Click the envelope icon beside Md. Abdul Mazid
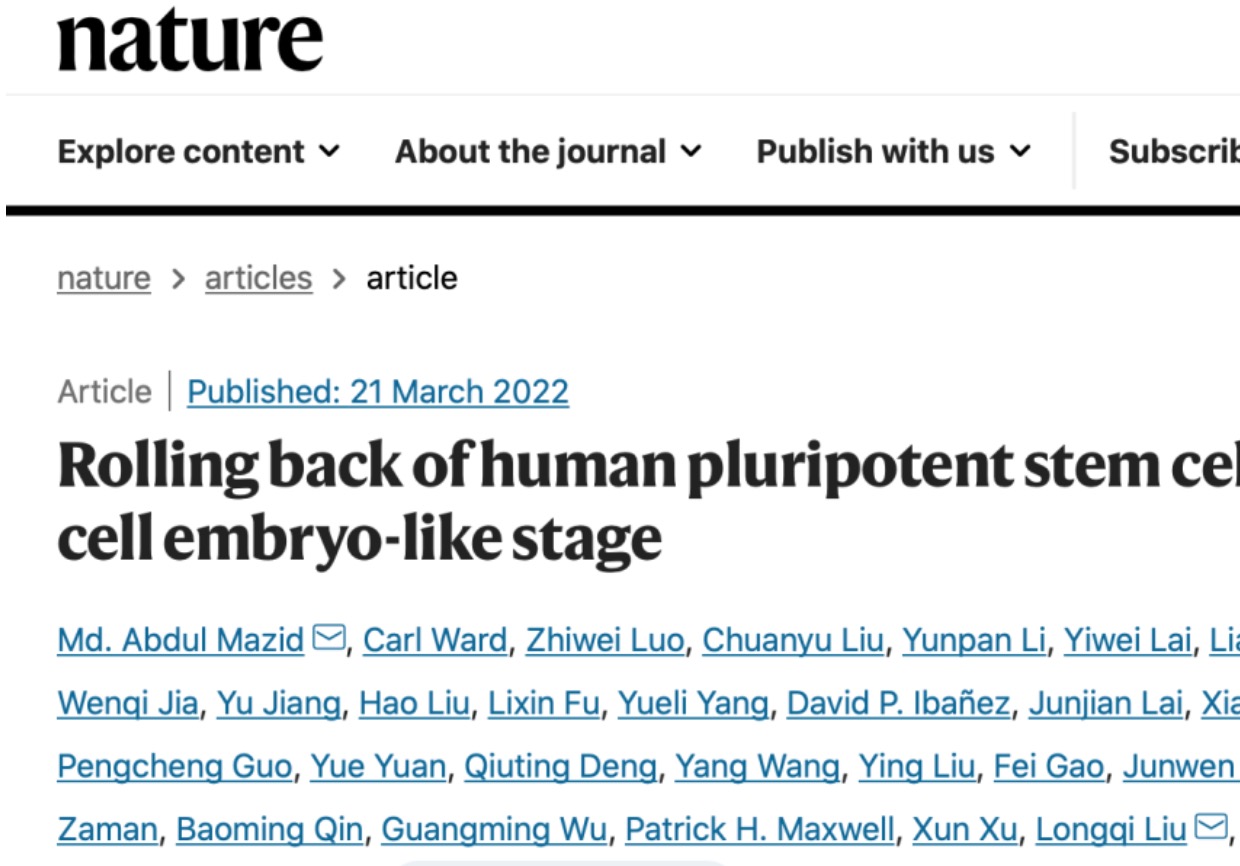The width and height of the screenshot is (1240, 866). 329,637
